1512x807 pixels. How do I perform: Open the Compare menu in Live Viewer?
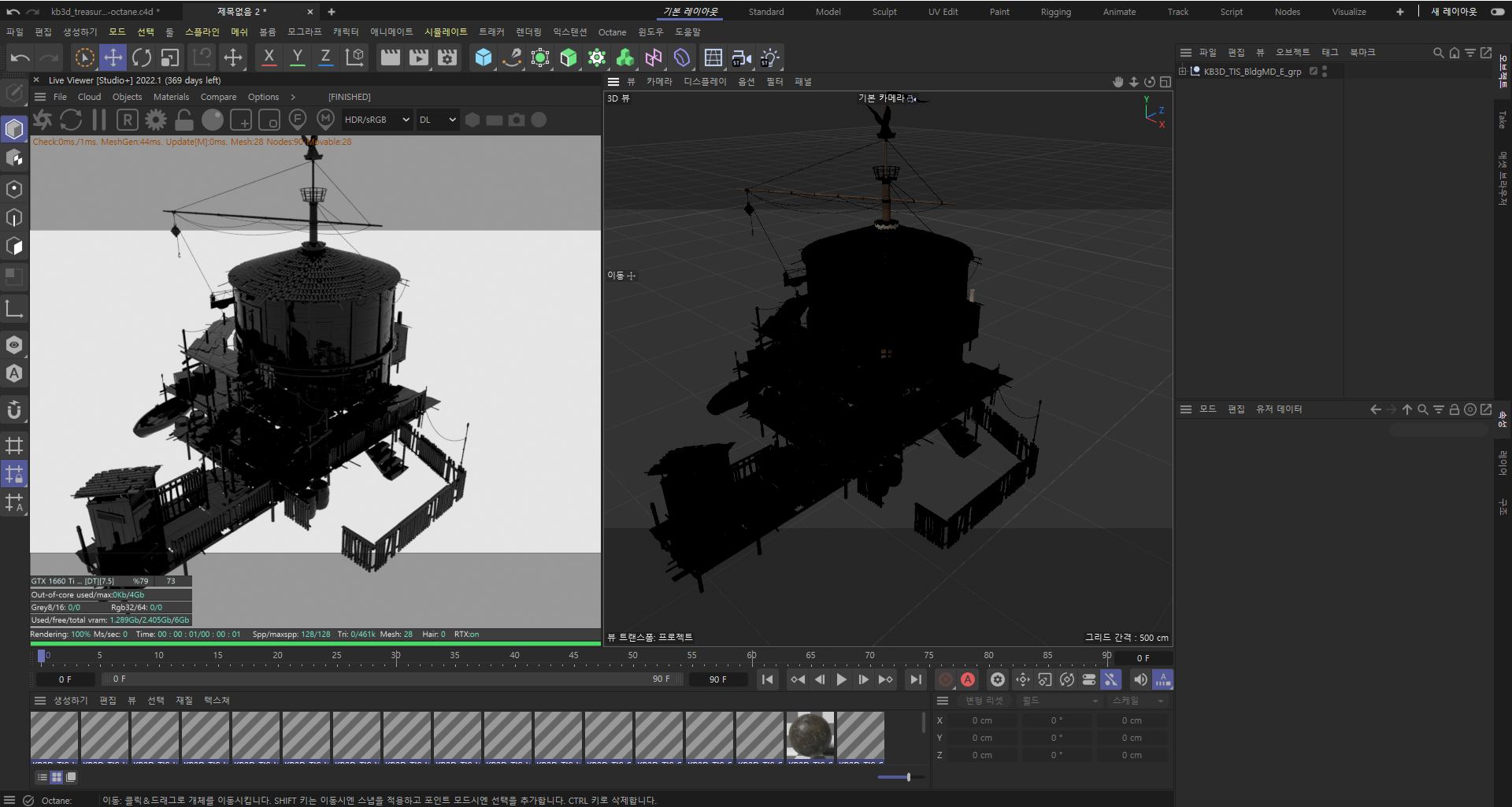click(218, 97)
